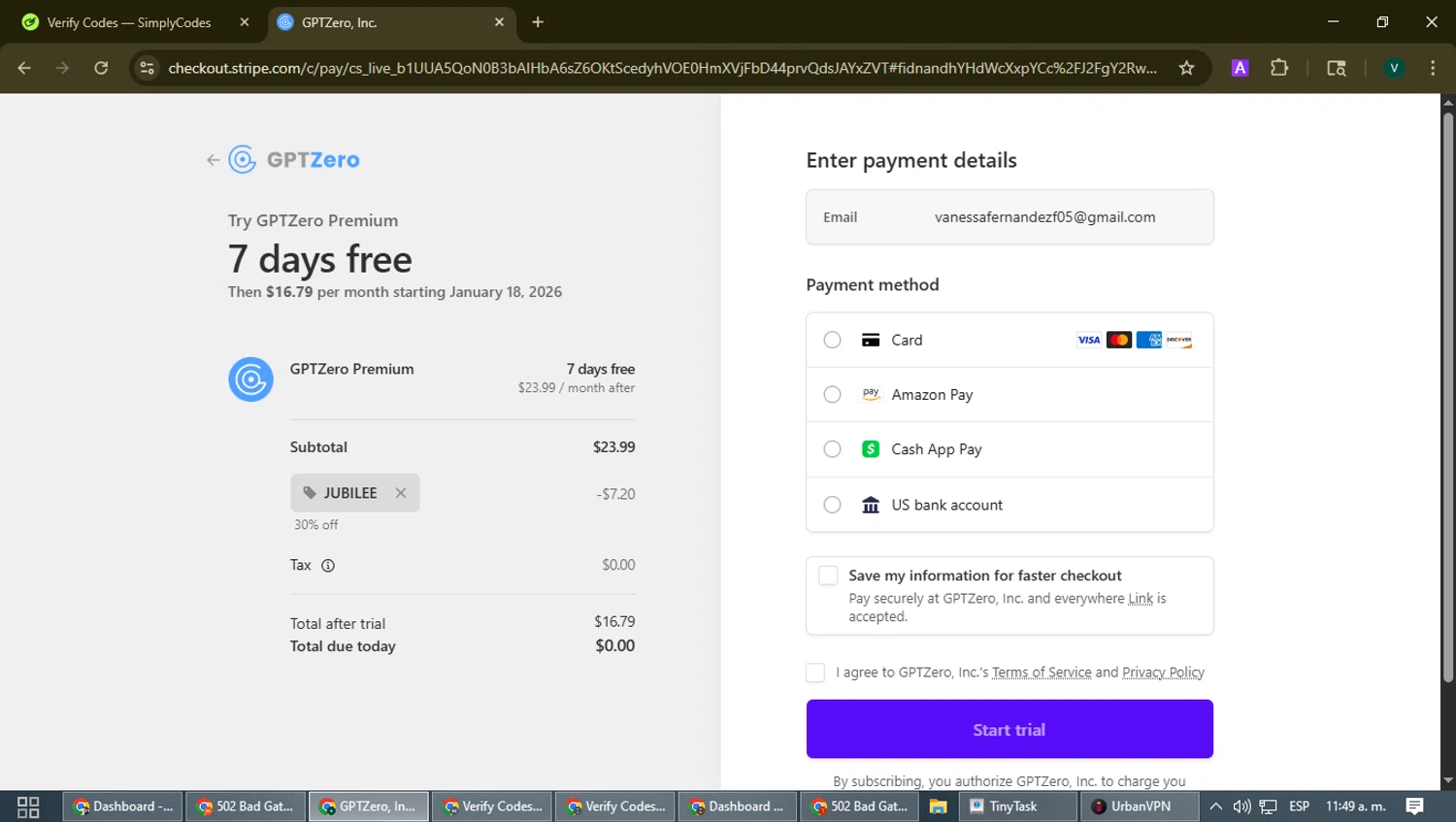Open the Terms of Service link
The width and height of the screenshot is (1456, 822).
click(x=1042, y=673)
